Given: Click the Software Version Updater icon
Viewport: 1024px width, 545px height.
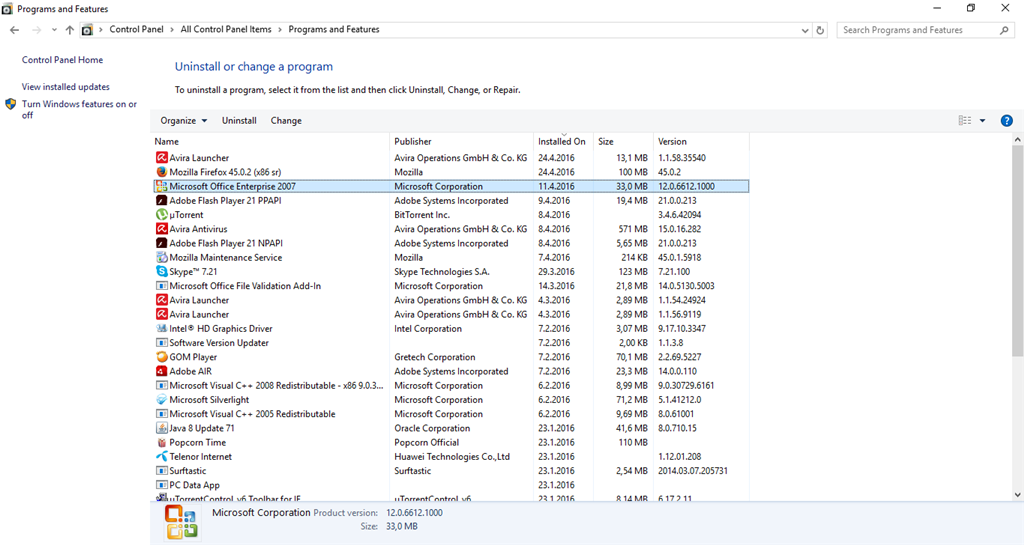Looking at the screenshot, I should pyautogui.click(x=161, y=343).
